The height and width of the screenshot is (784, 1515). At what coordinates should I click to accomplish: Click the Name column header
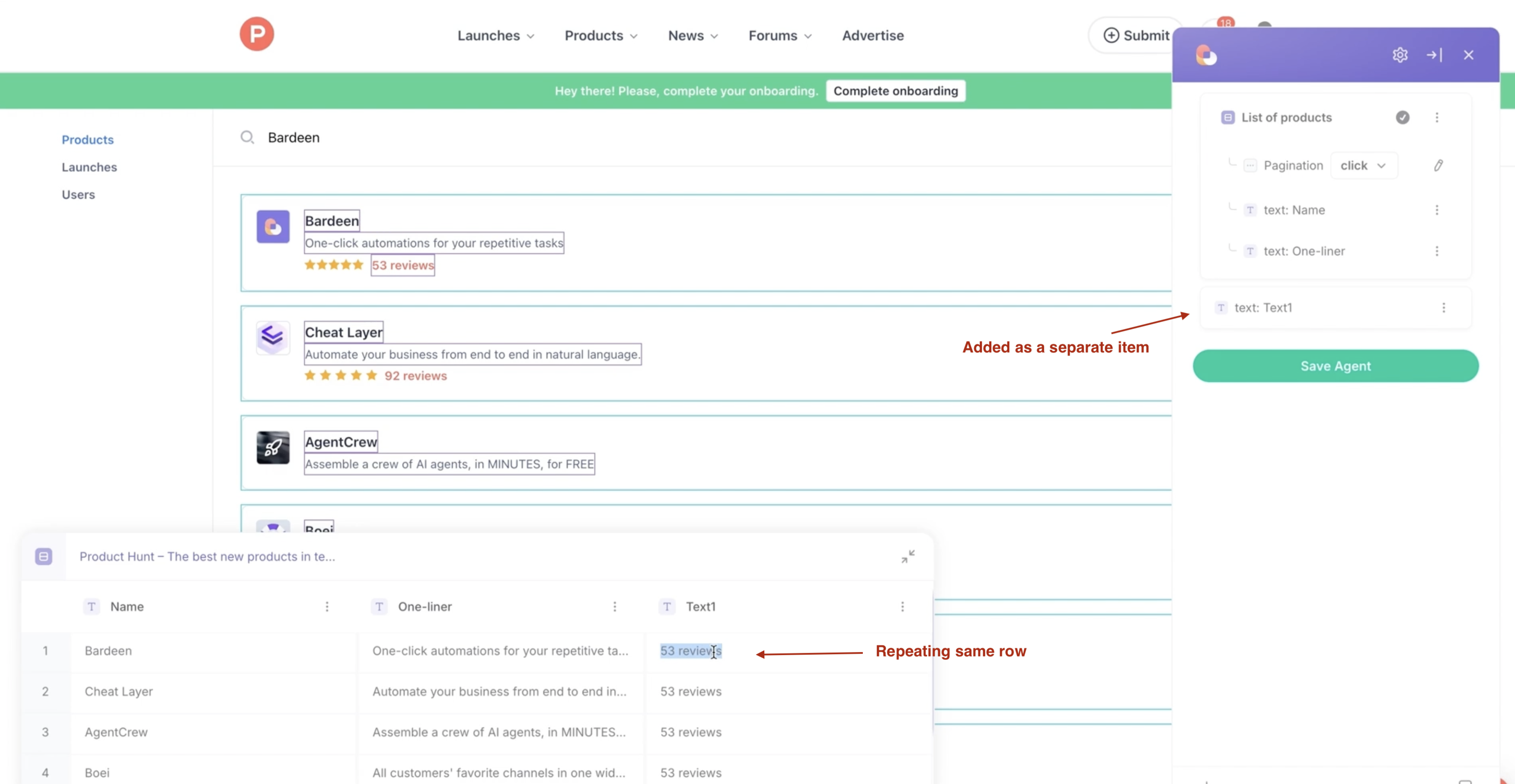tap(127, 607)
